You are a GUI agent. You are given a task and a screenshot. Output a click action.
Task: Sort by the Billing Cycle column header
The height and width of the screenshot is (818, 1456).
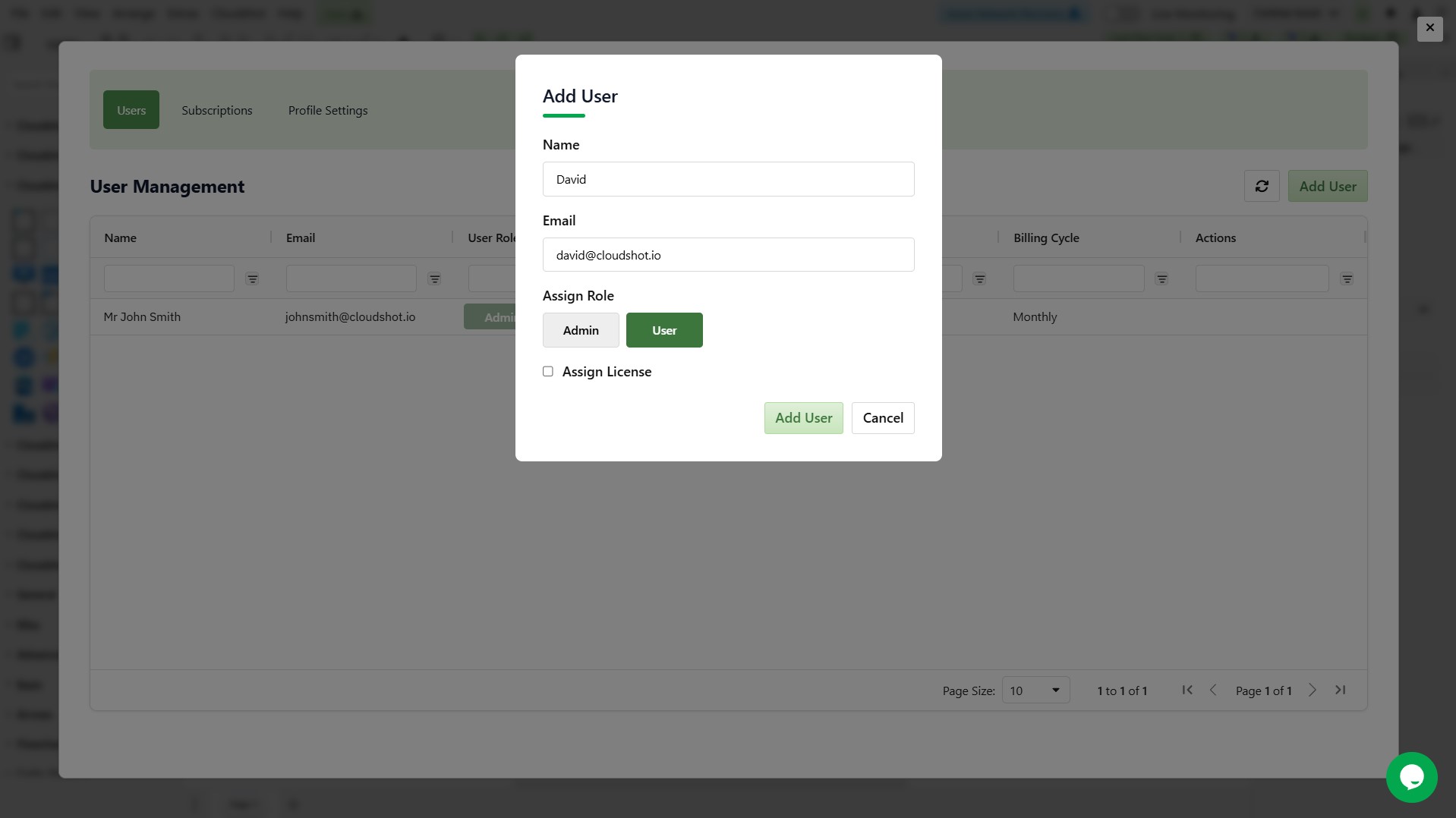(1046, 238)
